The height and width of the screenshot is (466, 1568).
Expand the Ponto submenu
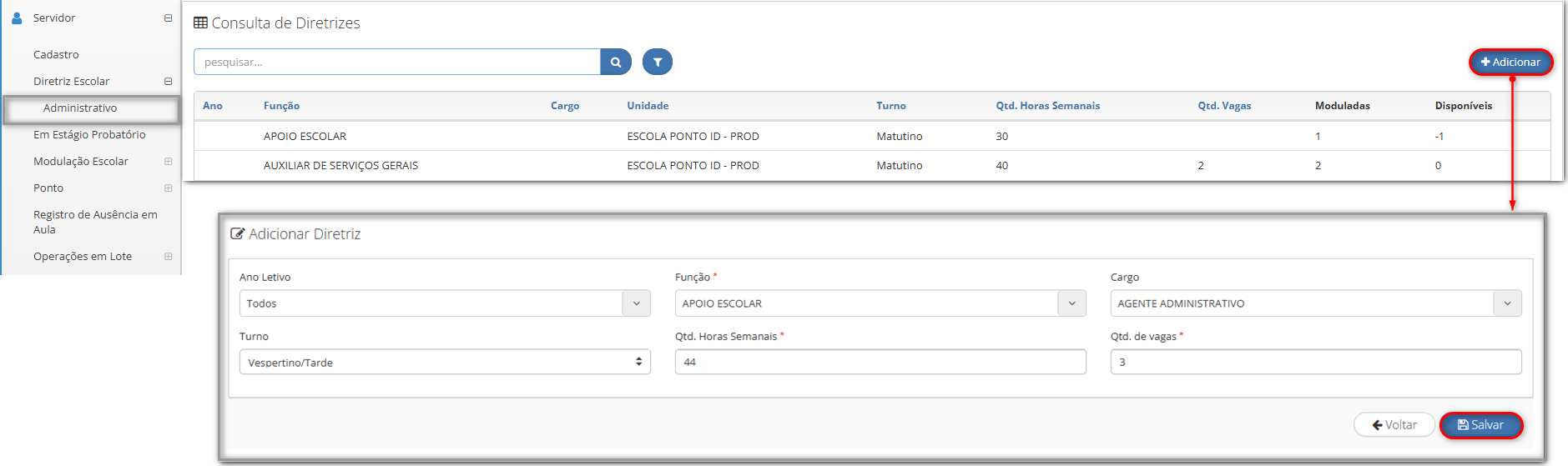click(168, 188)
